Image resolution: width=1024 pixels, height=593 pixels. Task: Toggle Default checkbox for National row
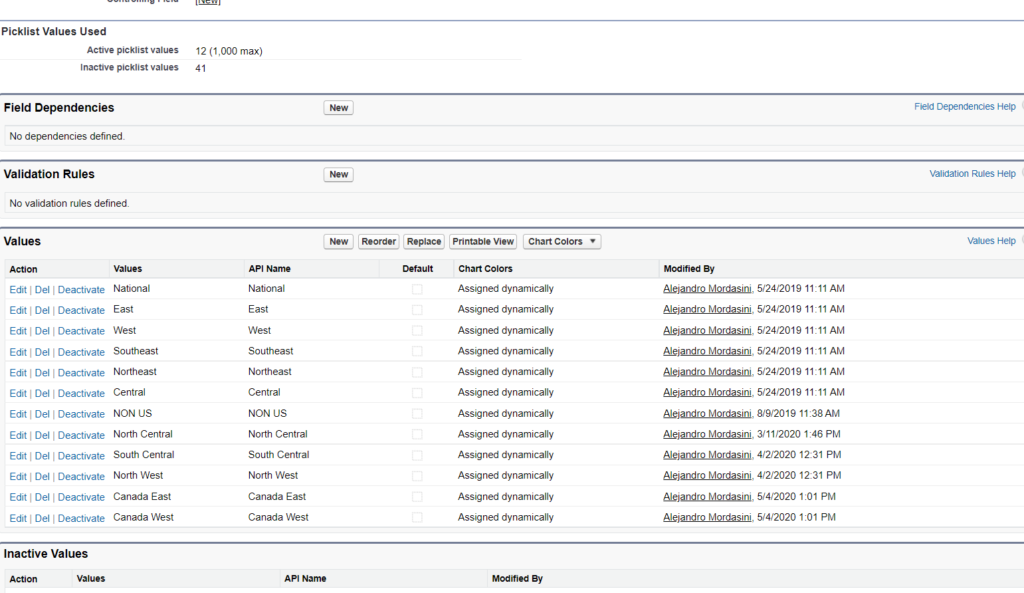pos(417,289)
